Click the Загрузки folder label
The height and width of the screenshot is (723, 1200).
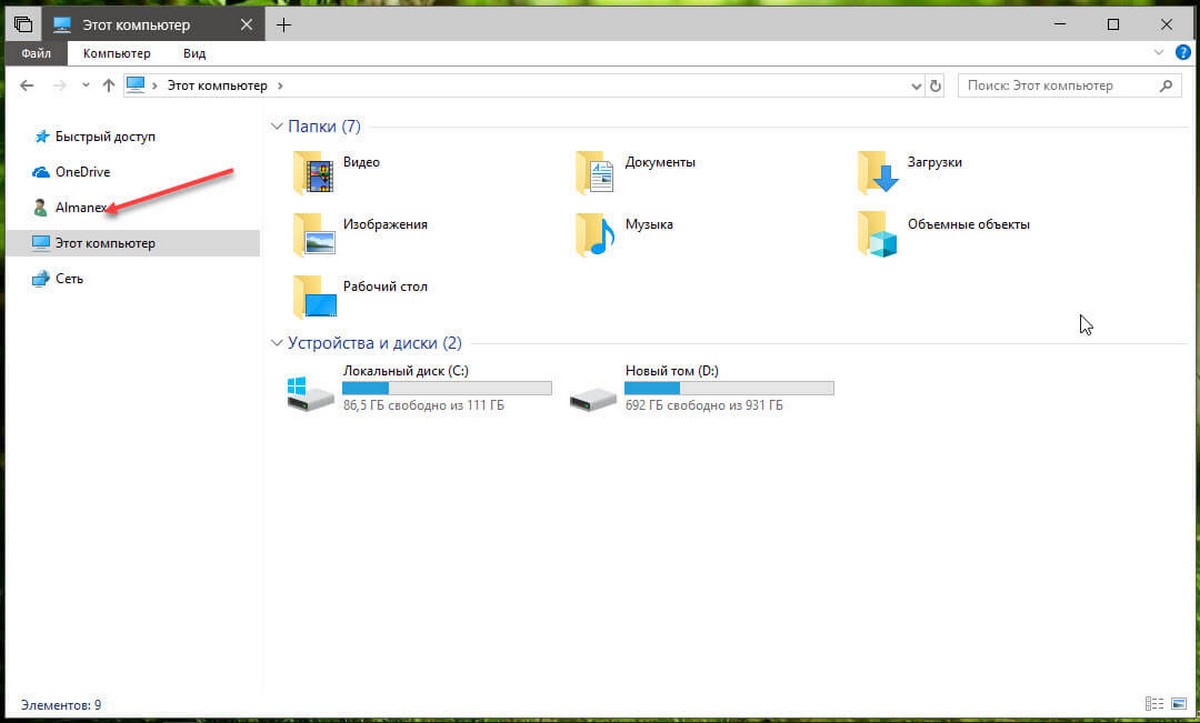[x=935, y=162]
